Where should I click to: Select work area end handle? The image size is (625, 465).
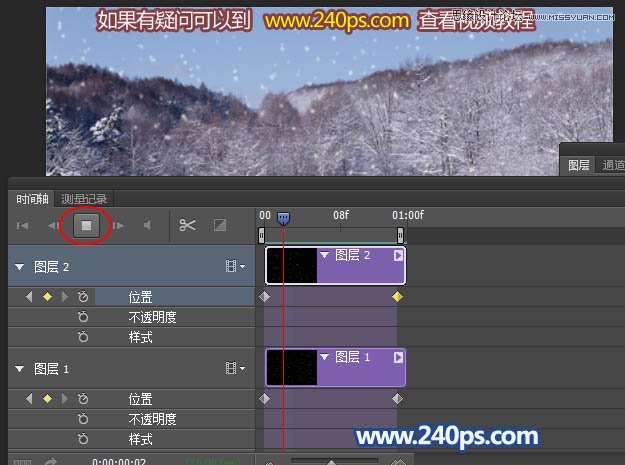tap(400, 235)
